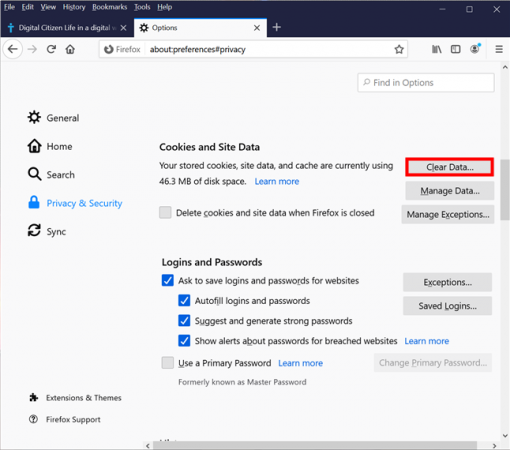Open the Firefox Account avatar
The image size is (510, 450).
coord(475,49)
